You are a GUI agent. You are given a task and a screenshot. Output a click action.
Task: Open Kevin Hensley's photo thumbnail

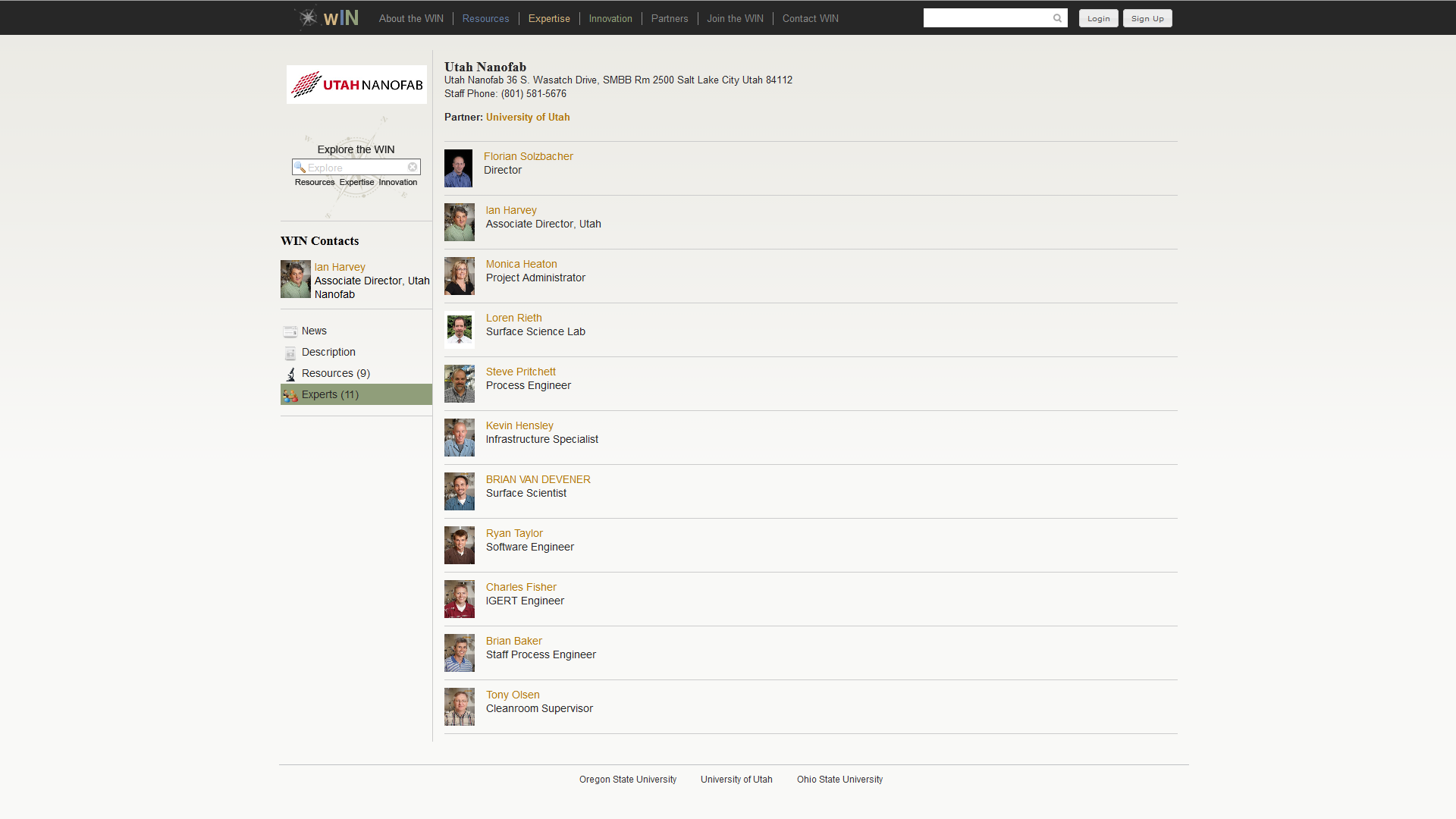coord(460,438)
